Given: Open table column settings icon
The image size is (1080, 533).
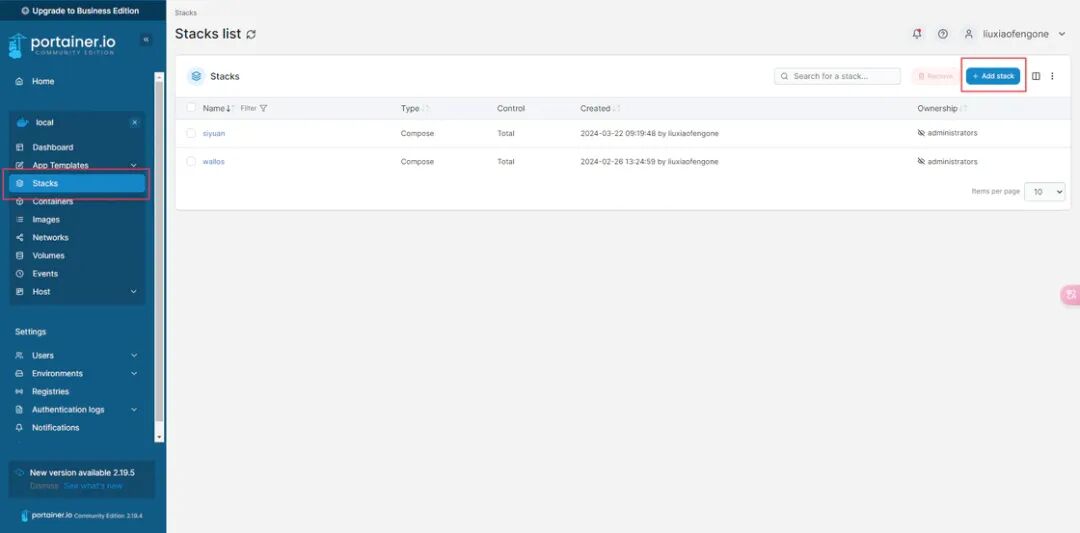Looking at the screenshot, I should pos(1036,76).
